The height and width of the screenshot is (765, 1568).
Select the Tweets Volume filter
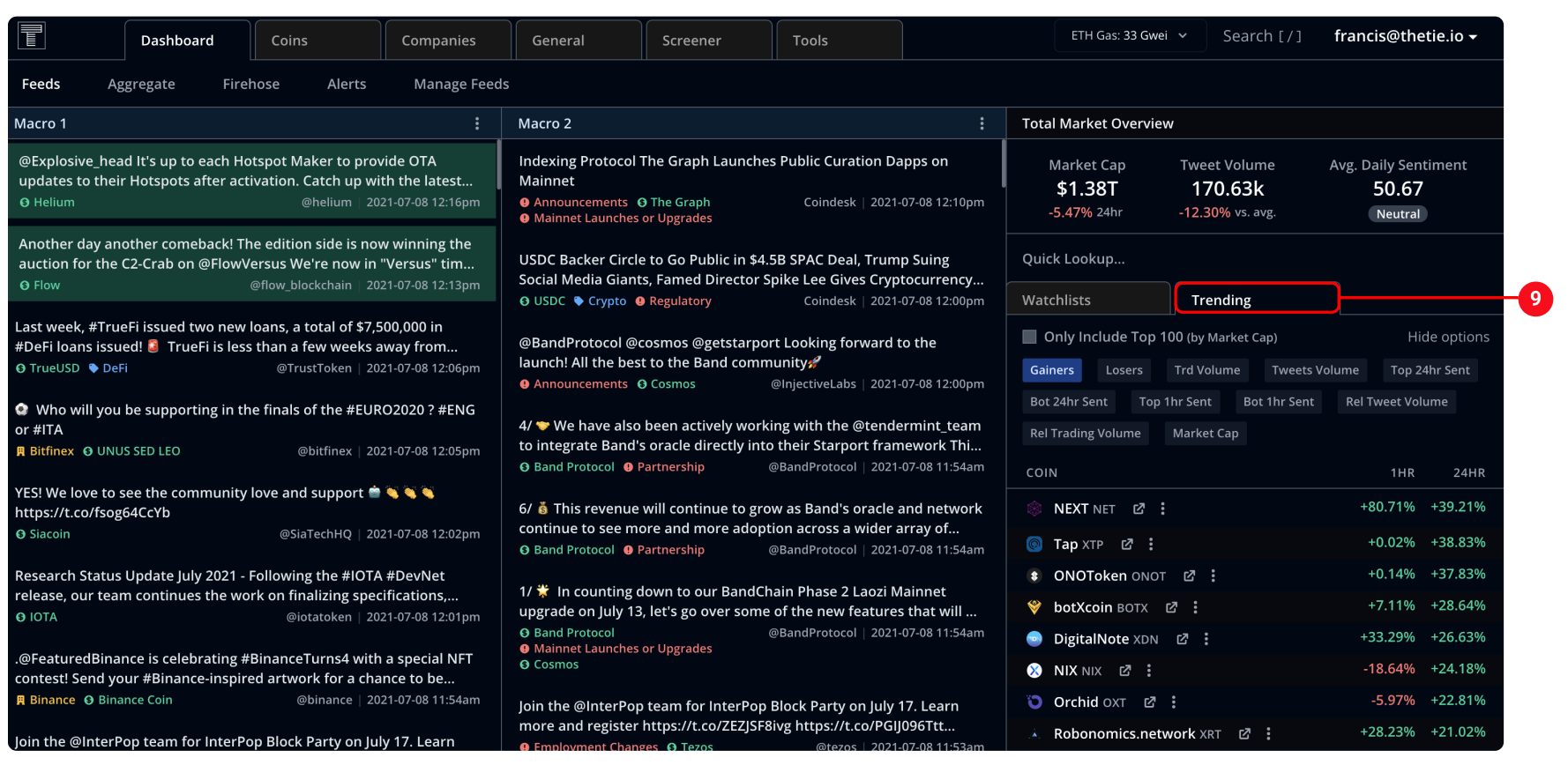pos(1315,370)
